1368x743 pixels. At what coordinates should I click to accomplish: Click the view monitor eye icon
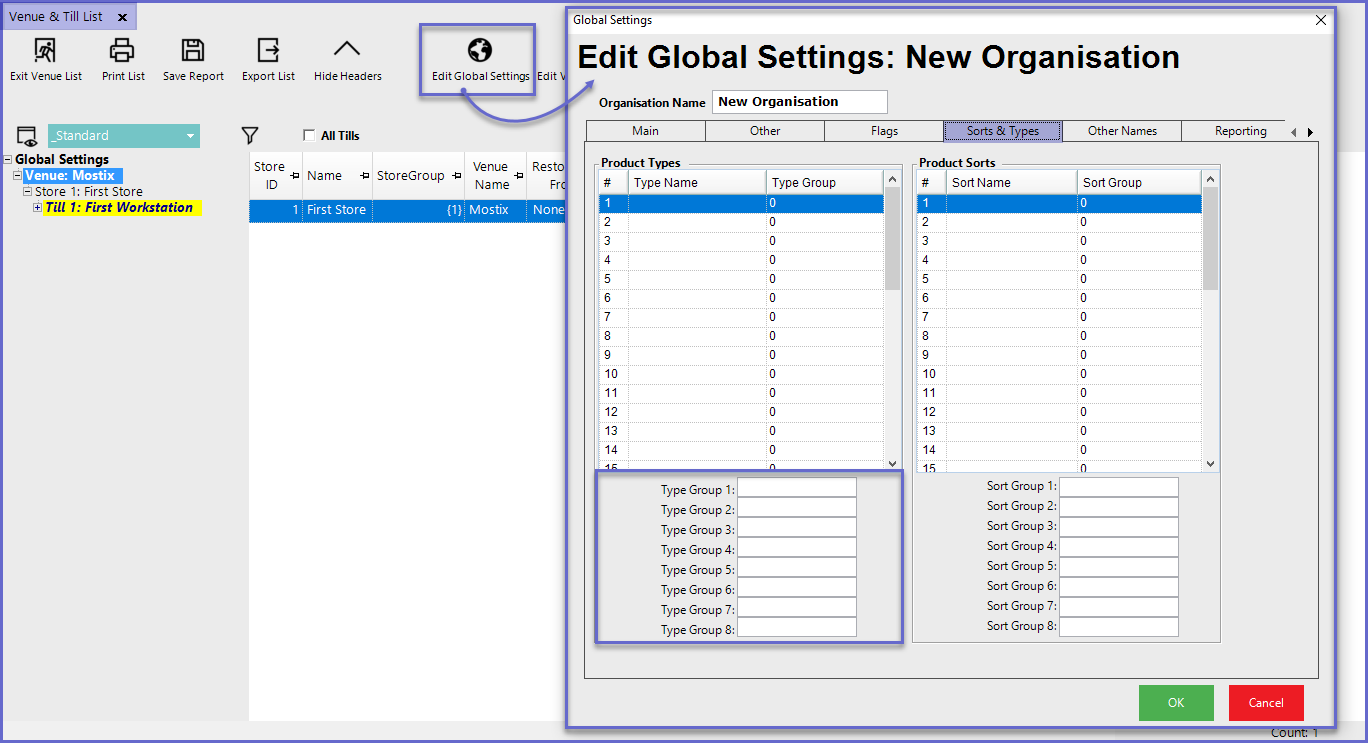(x=27, y=137)
